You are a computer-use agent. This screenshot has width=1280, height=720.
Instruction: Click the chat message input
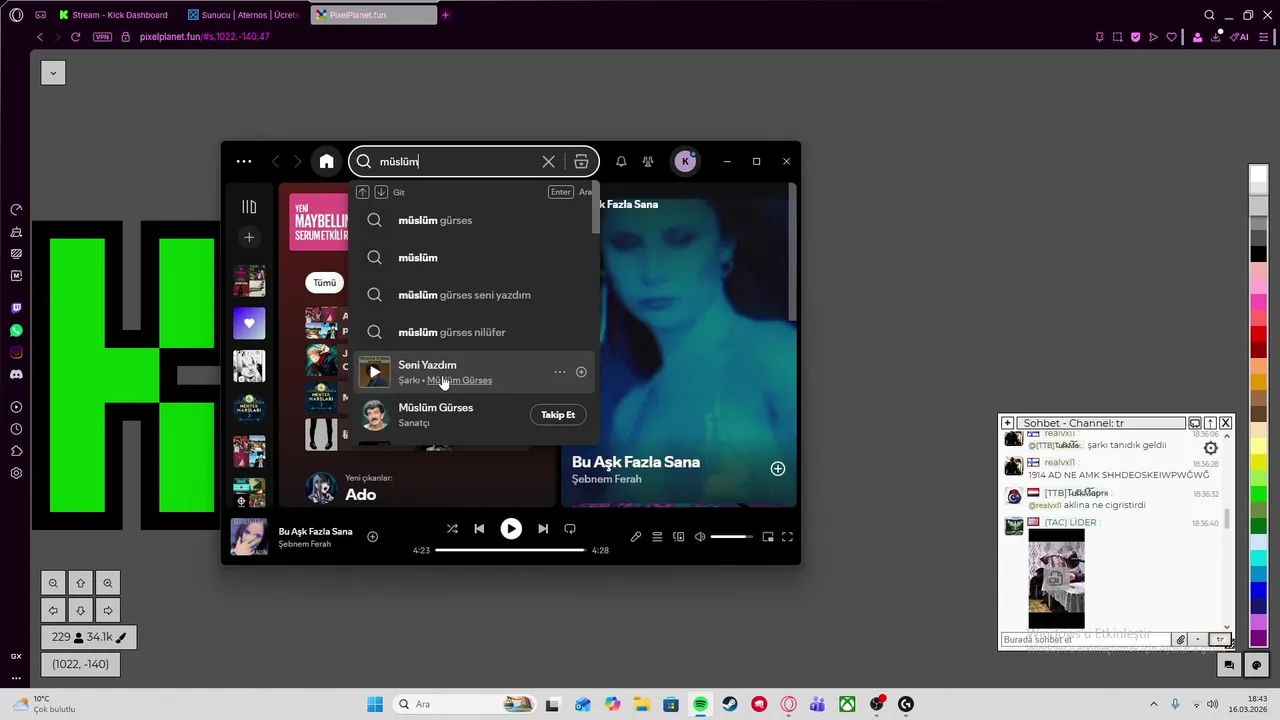[x=1087, y=639]
